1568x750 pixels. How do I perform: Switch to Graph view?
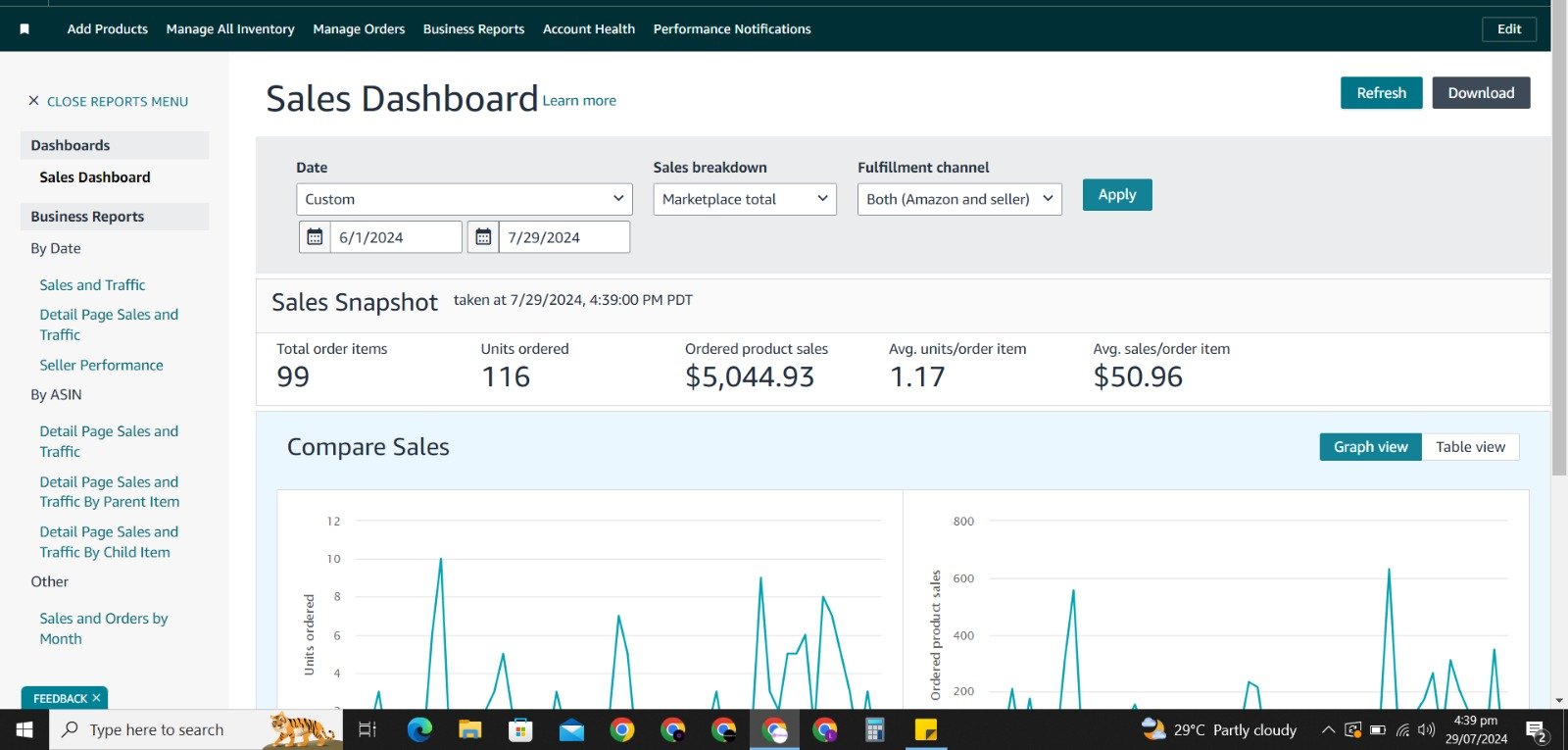point(1370,447)
